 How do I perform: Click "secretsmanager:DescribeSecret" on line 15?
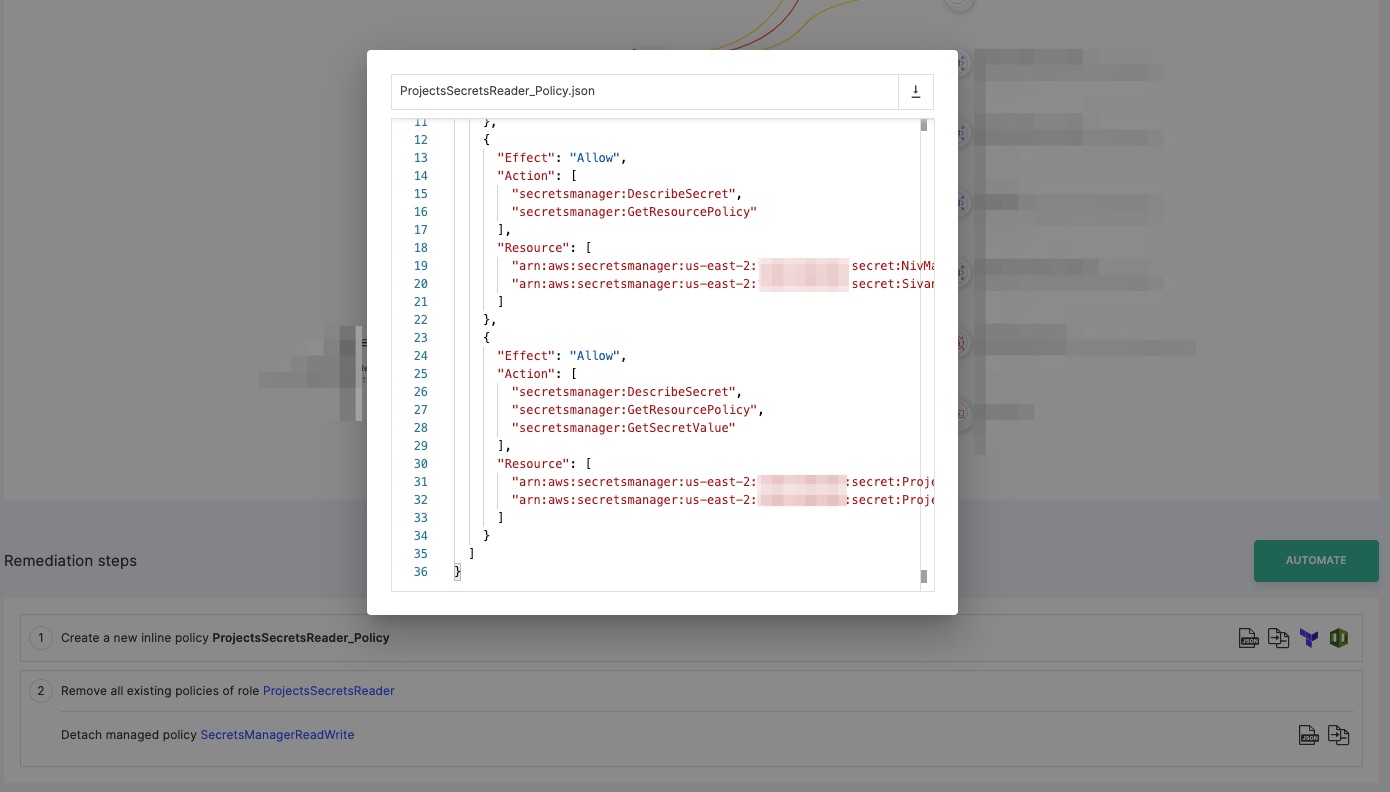626,194
